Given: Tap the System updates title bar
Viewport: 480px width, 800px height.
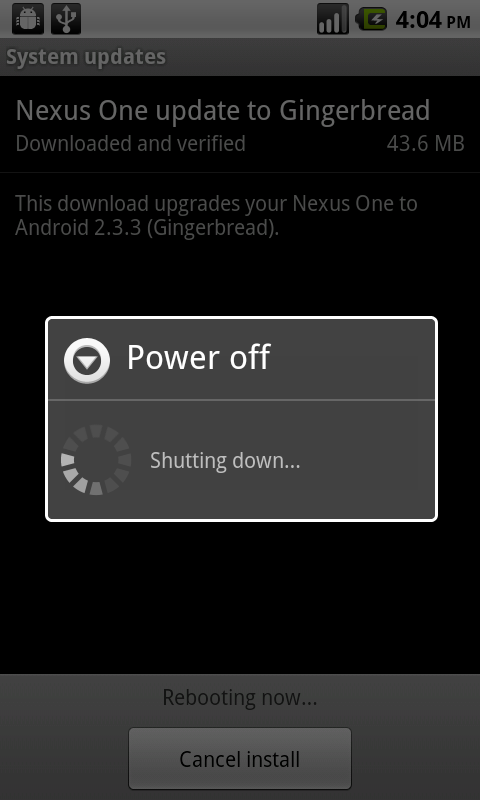Looking at the screenshot, I should tap(240, 57).
